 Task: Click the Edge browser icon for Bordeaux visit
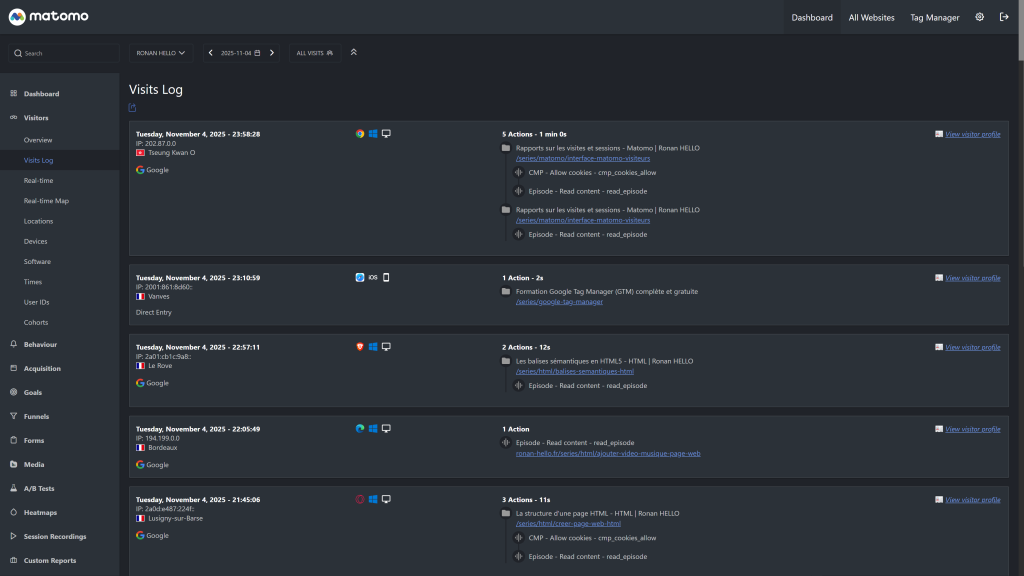(x=360, y=428)
